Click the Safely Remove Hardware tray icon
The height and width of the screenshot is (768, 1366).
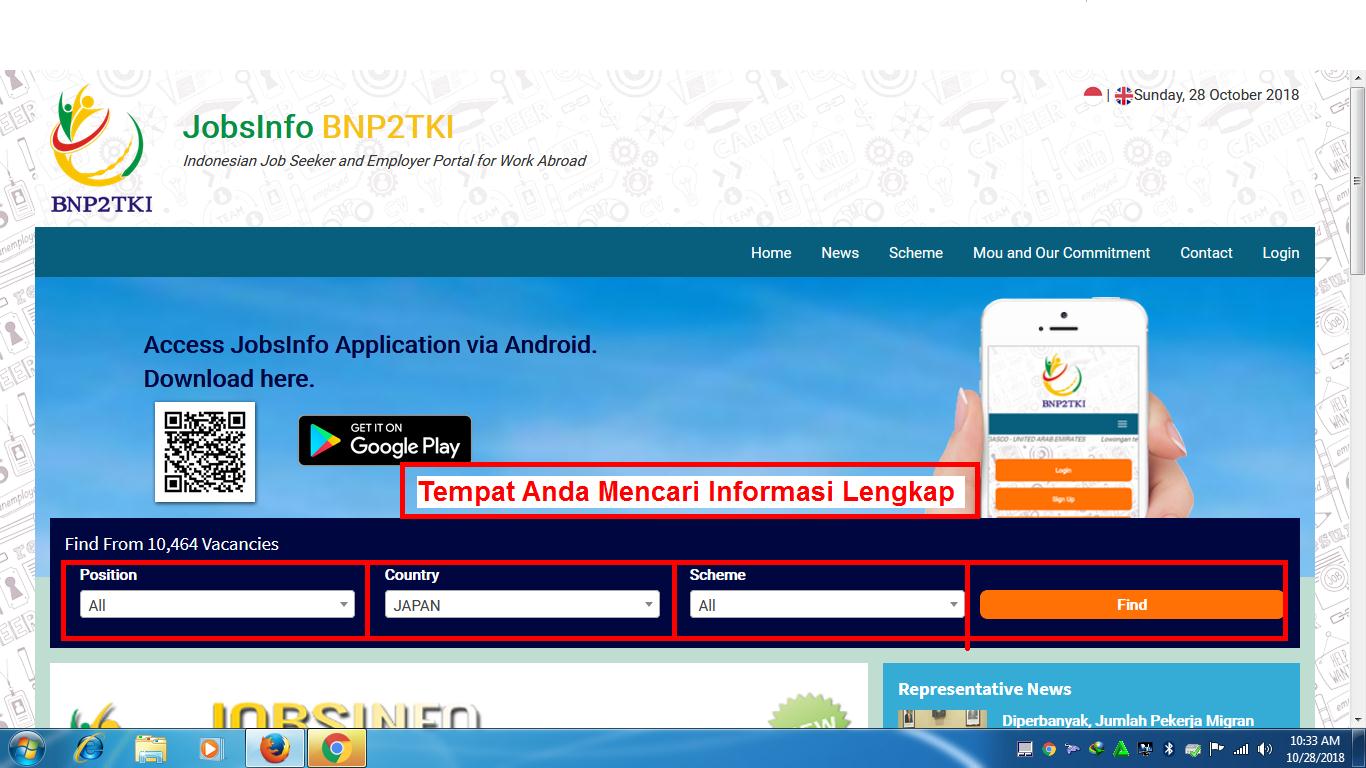pos(1193,749)
